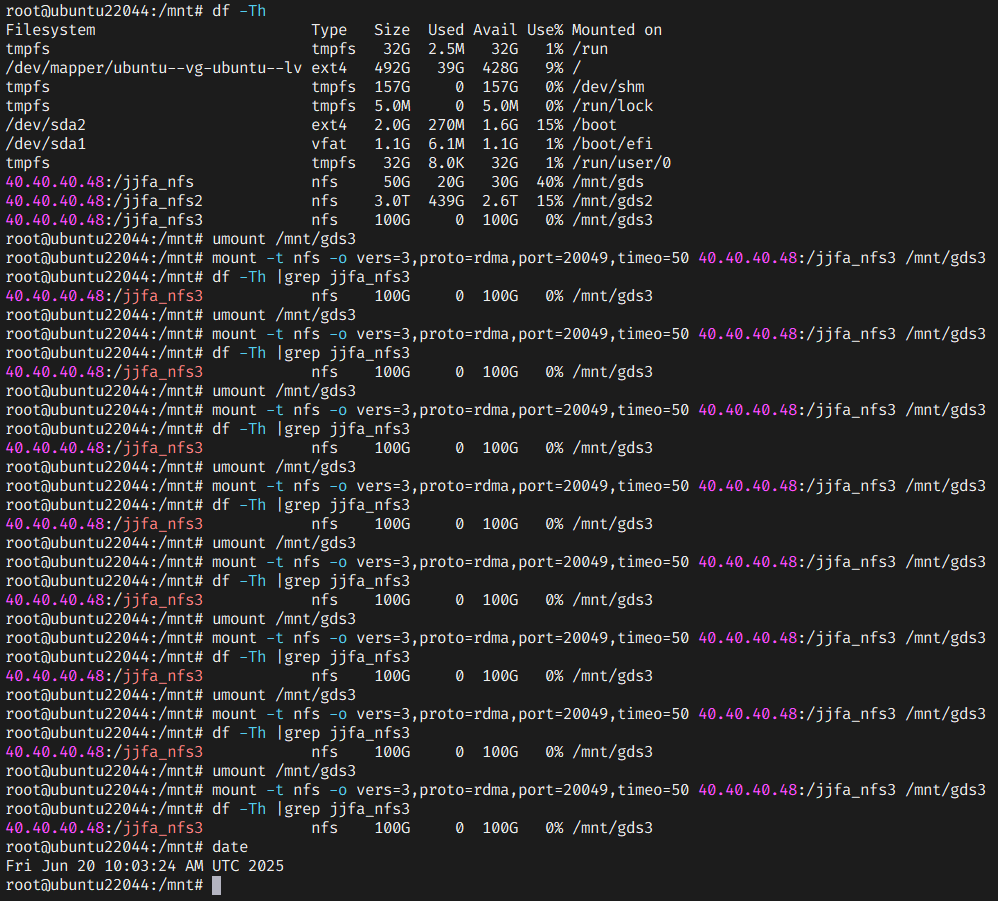Click the /dev/sda1 vfat row

point(329,144)
